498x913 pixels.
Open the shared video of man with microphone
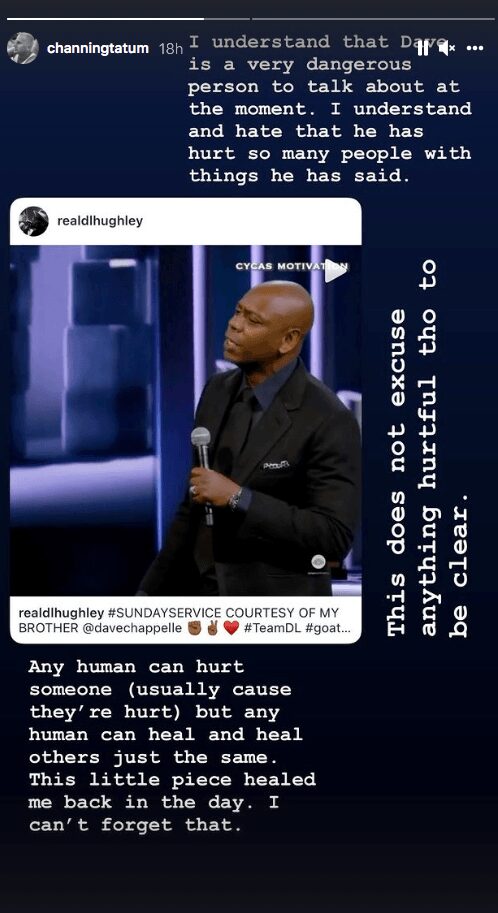[186, 420]
